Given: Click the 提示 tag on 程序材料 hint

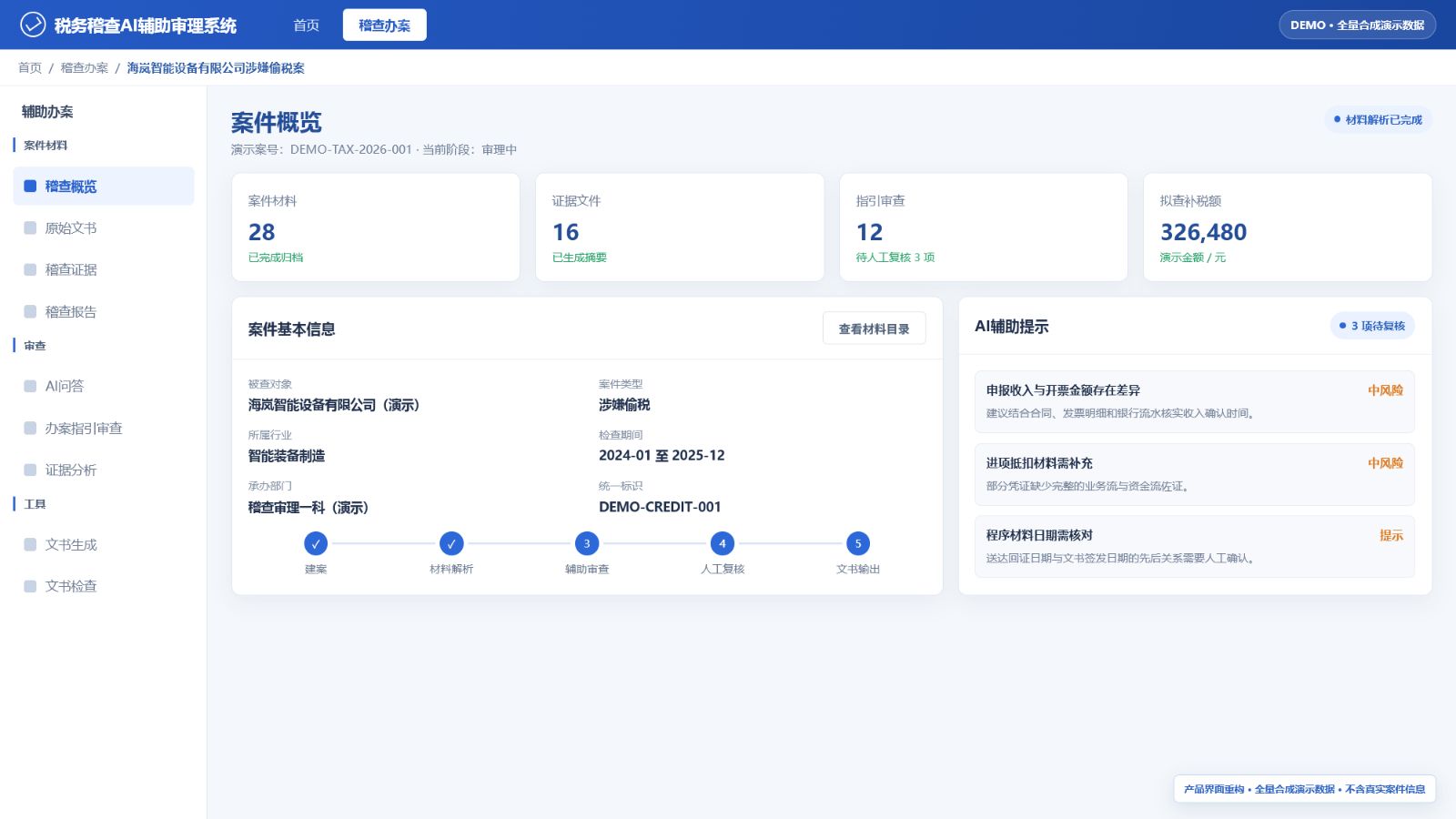Looking at the screenshot, I should [1391, 535].
